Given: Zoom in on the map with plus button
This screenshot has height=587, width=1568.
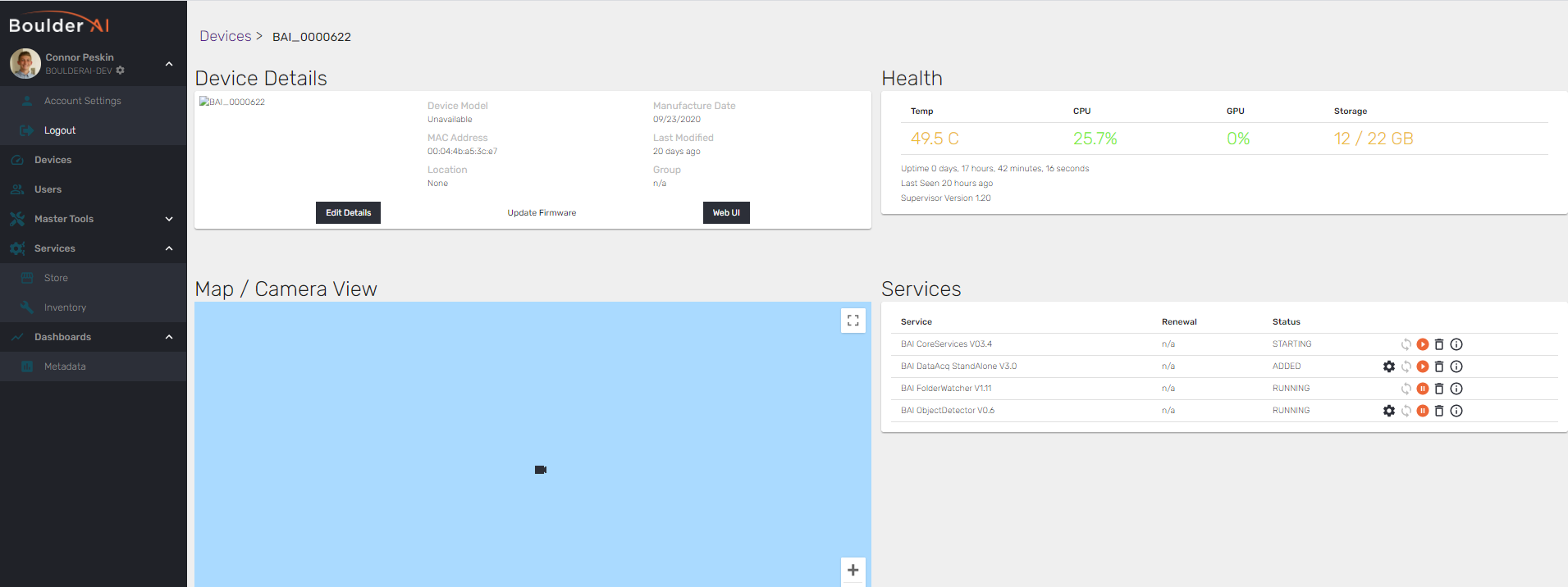Looking at the screenshot, I should (853, 570).
